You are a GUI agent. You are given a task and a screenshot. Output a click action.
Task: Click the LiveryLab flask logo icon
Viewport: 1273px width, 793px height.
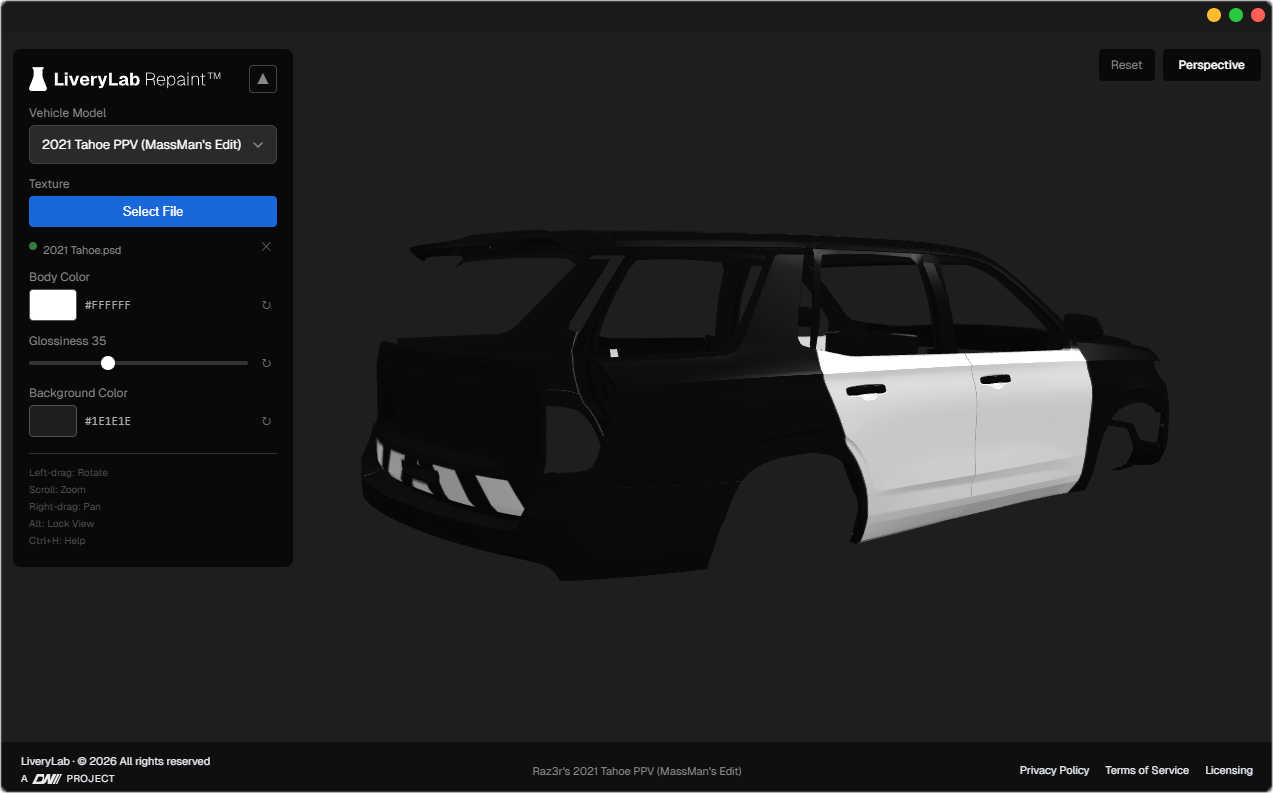click(38, 79)
